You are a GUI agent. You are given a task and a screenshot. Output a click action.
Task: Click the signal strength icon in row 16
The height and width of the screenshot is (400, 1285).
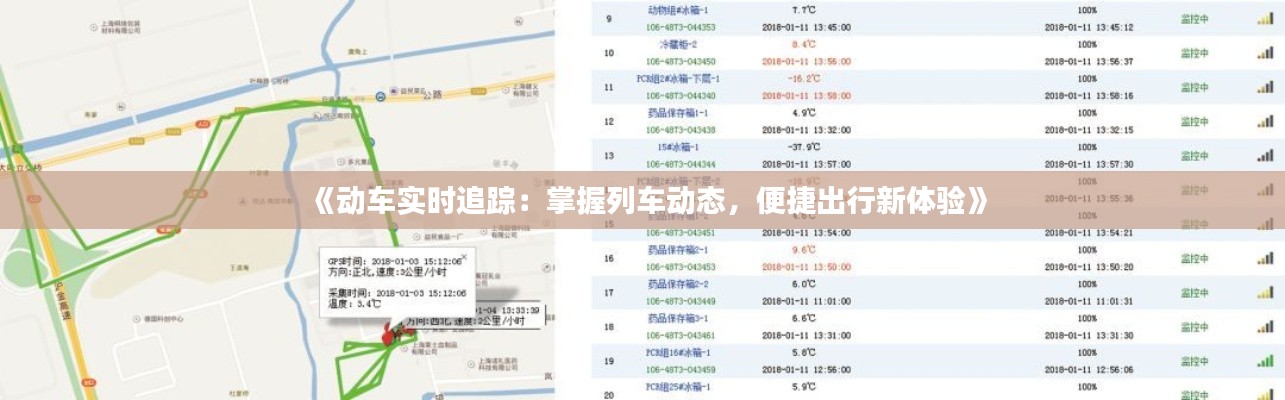coord(1264,258)
